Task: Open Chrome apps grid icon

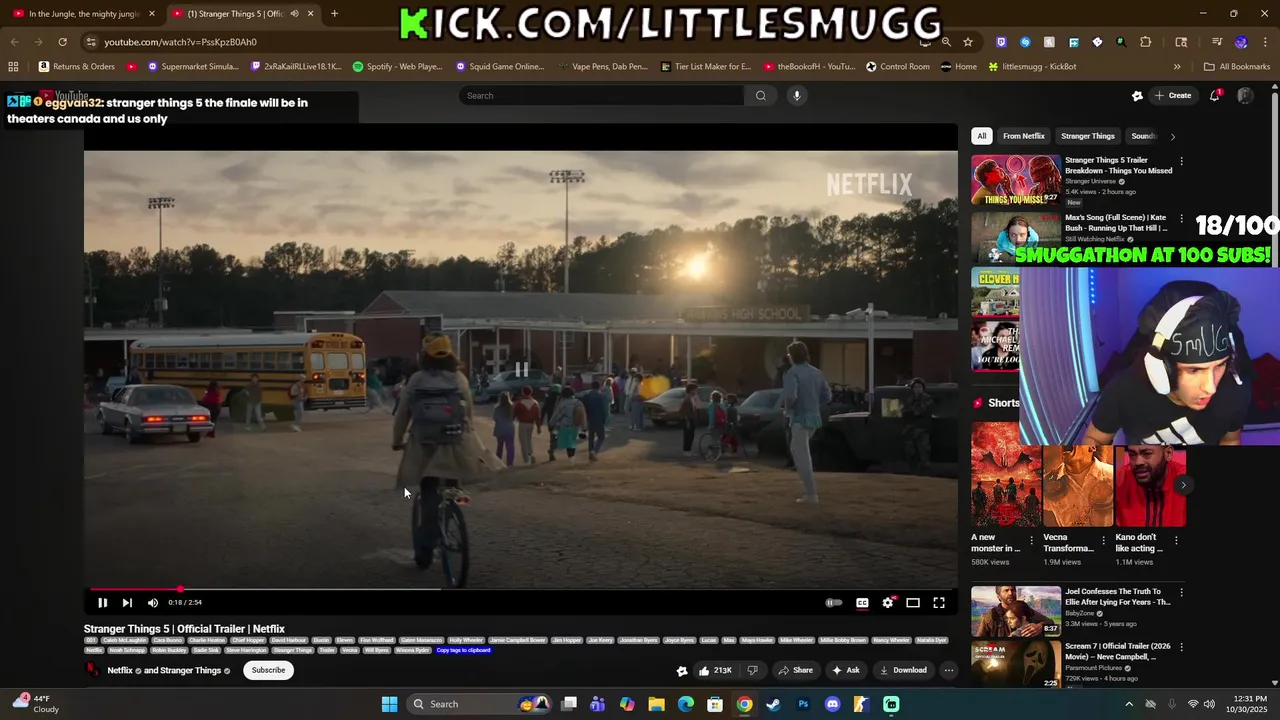Action: 13,67
